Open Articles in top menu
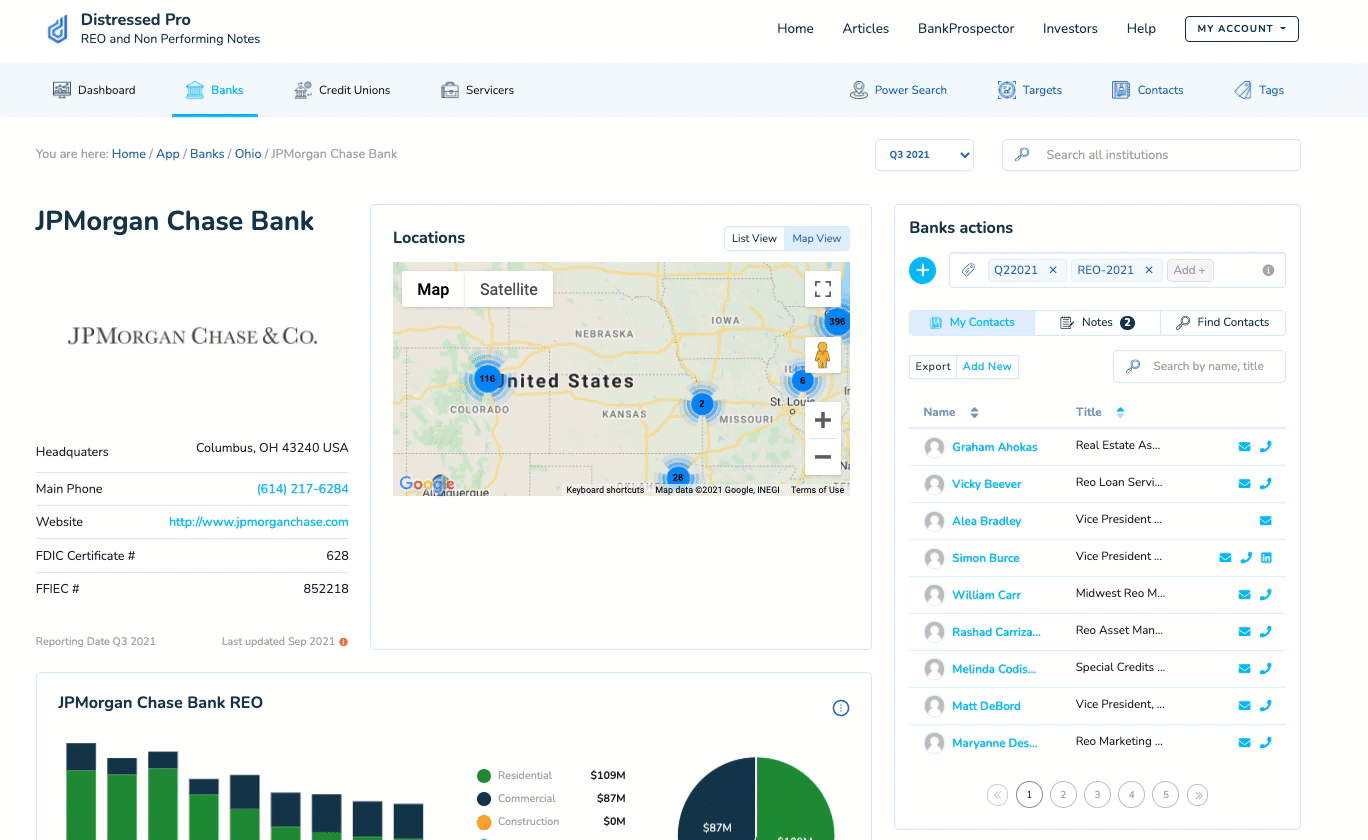 (866, 29)
